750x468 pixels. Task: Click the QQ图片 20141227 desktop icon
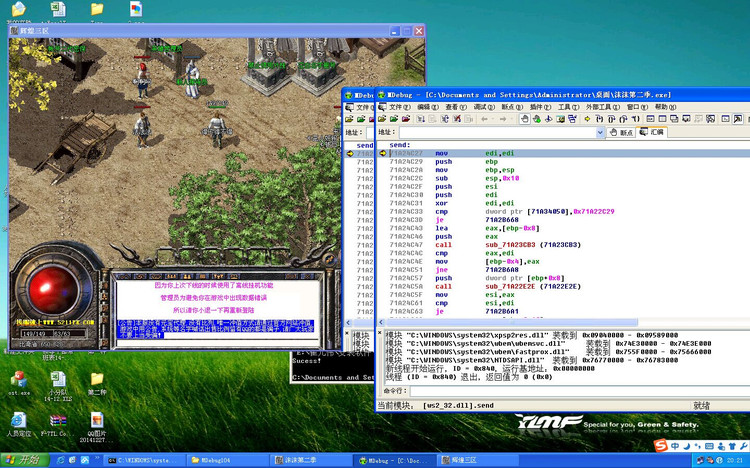[x=97, y=427]
